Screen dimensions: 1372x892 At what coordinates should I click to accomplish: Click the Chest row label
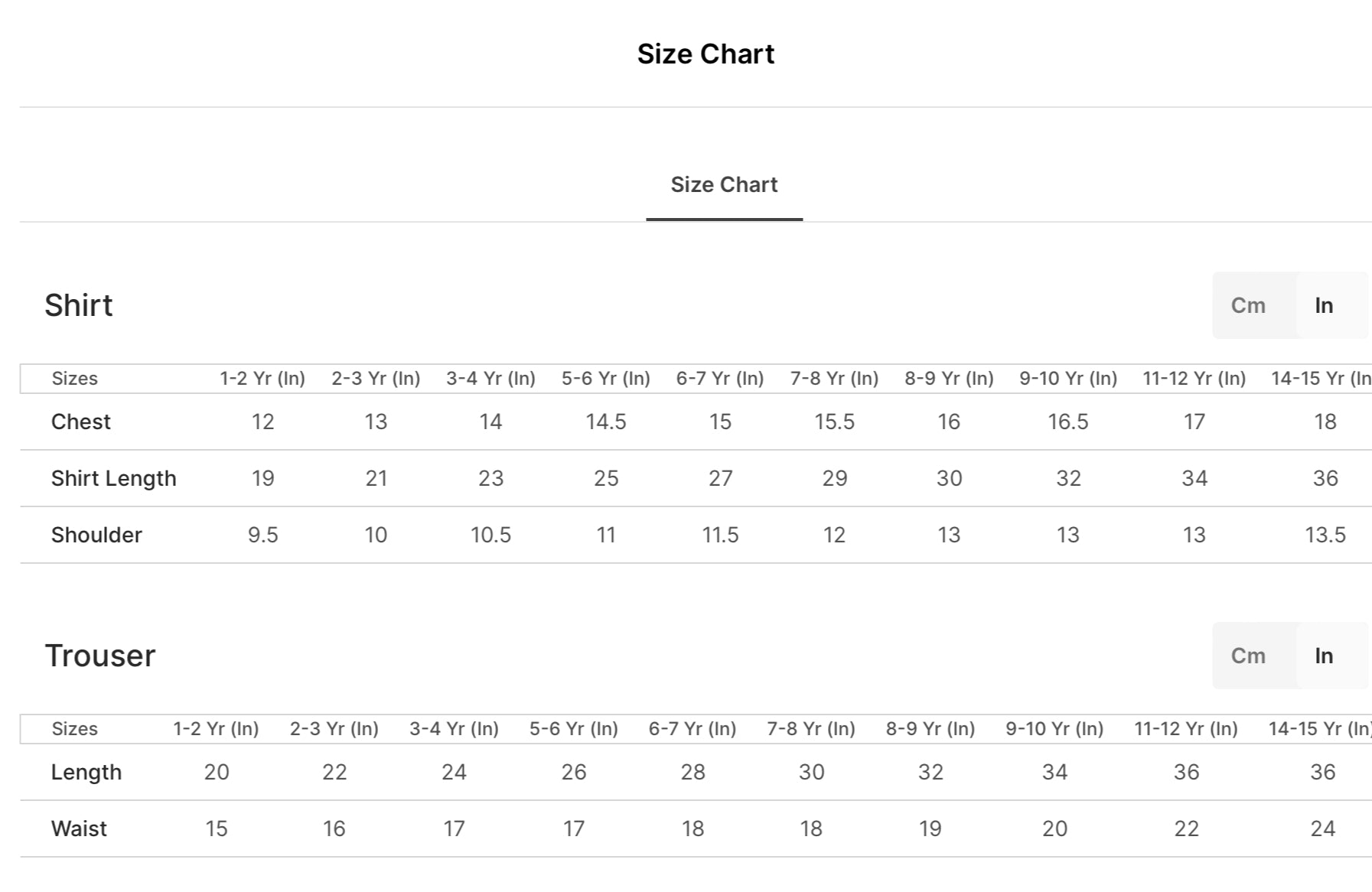coord(80,422)
